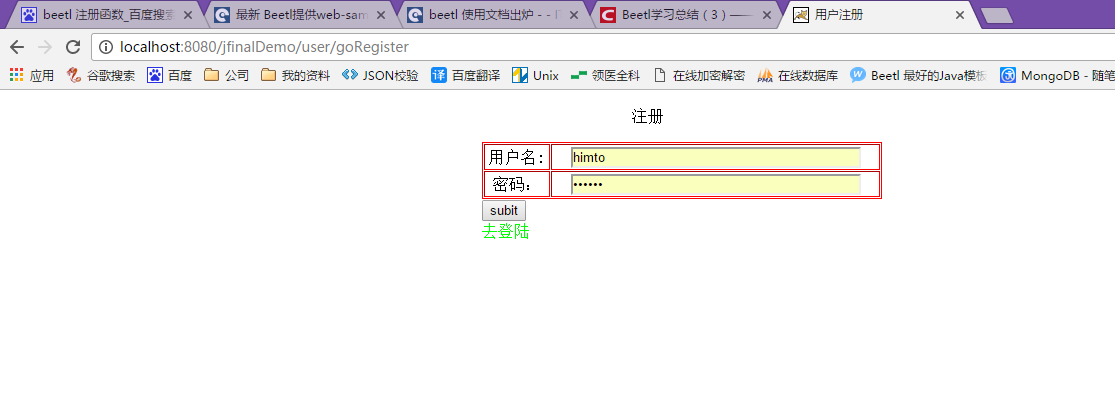Click the 注册 heading text

[647, 117]
